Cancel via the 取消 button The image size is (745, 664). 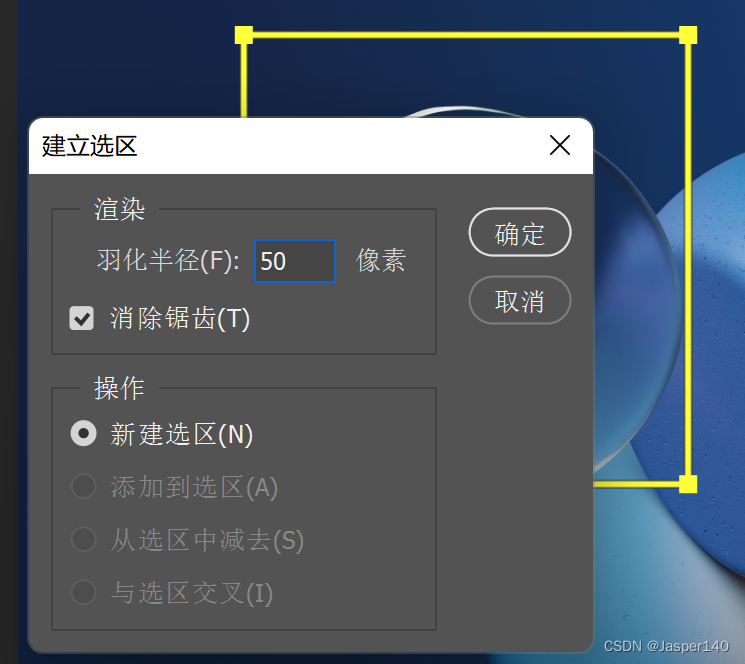[x=520, y=300]
